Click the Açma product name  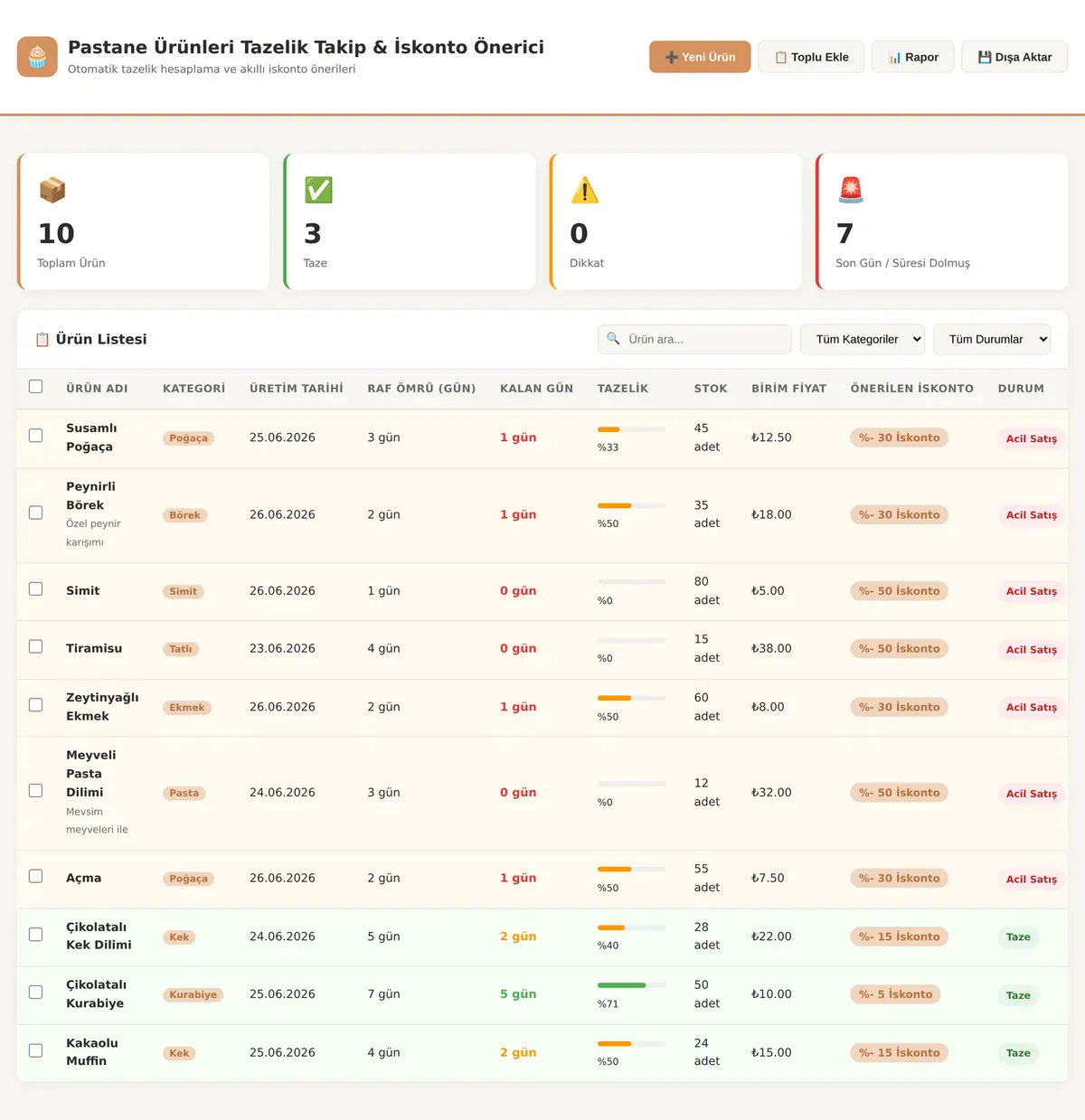coord(84,878)
